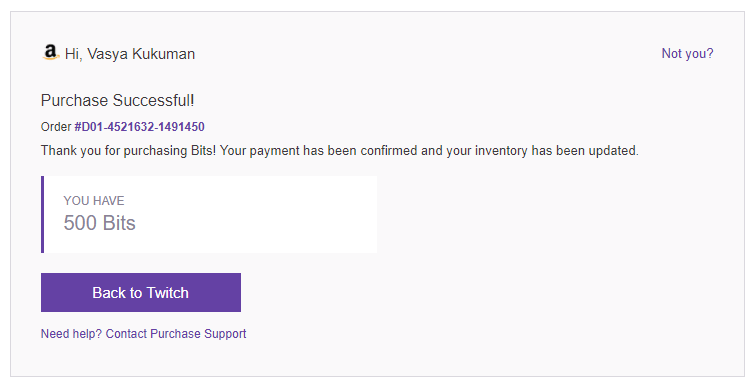Click the word "Support" in help link
756x389 pixels.
click(225, 334)
